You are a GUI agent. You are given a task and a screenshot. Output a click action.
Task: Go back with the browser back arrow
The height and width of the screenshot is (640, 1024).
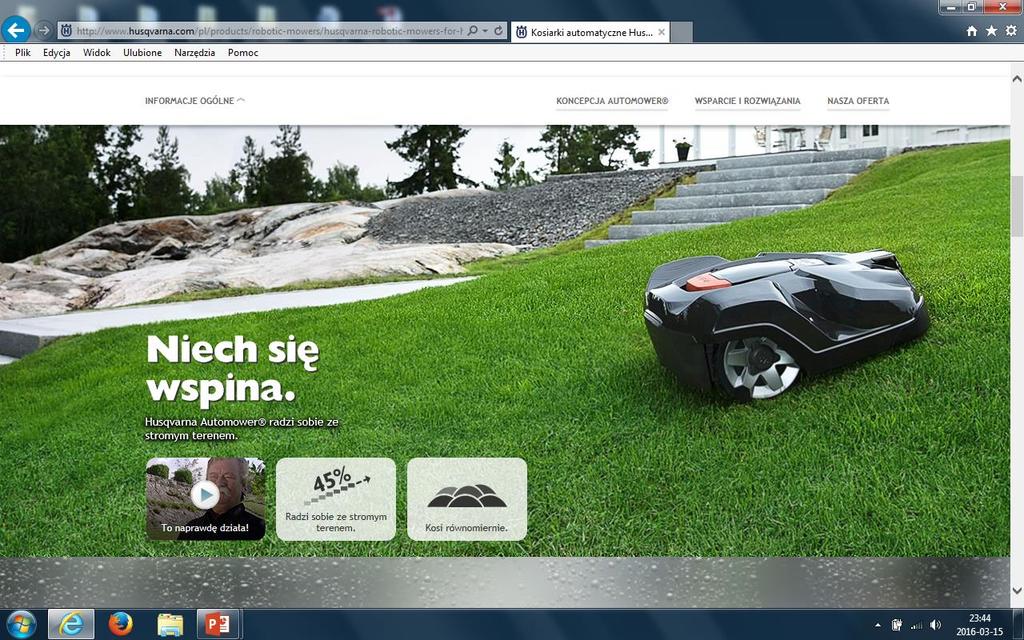click(16, 29)
